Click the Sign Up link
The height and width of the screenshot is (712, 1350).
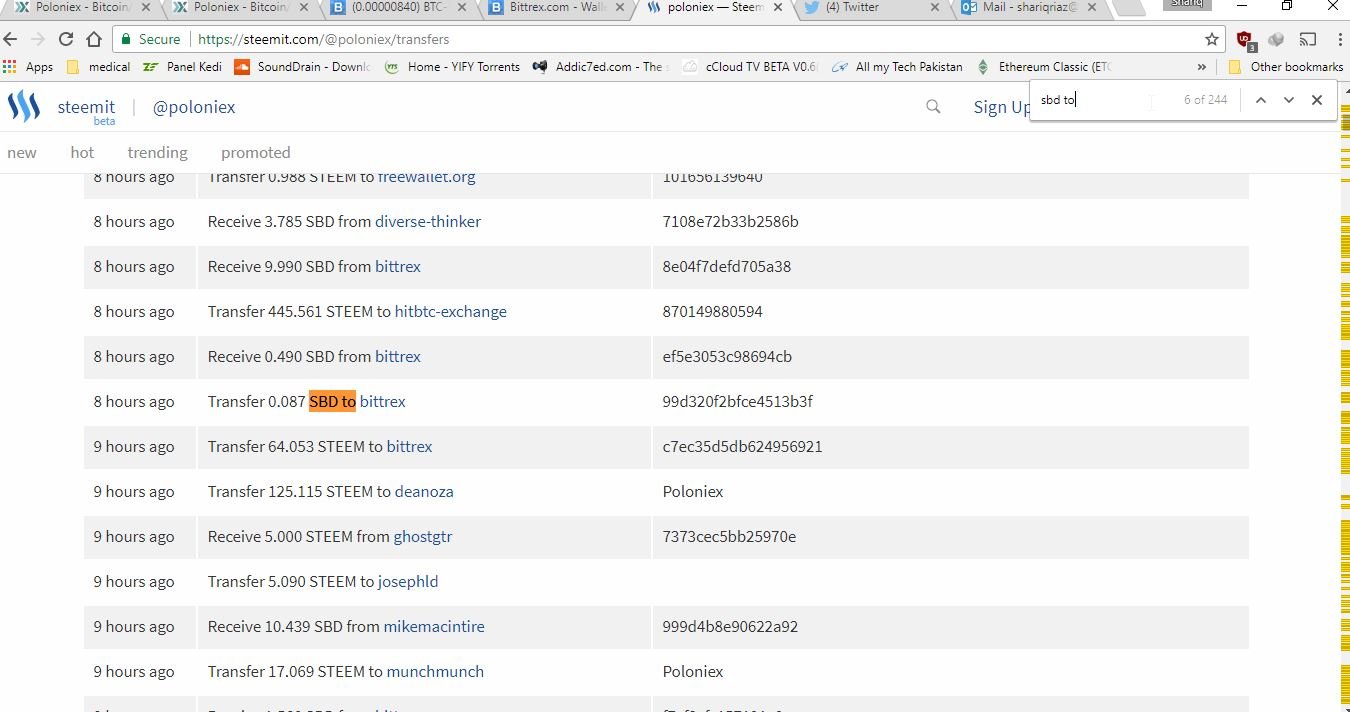point(1001,107)
